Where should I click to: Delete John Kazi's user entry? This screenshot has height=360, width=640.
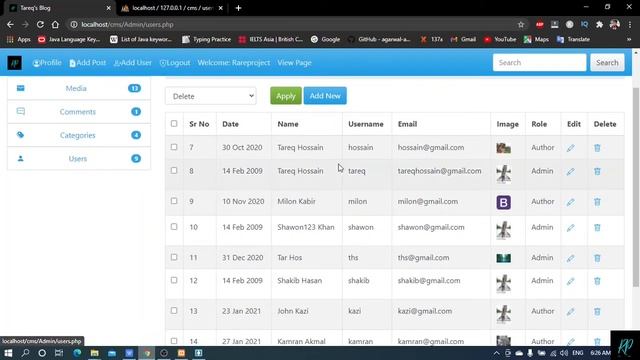[x=597, y=312]
